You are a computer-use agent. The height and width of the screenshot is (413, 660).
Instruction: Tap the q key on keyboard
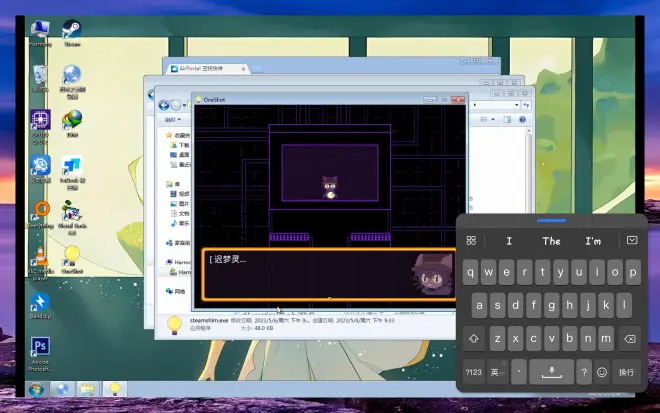tap(471, 272)
